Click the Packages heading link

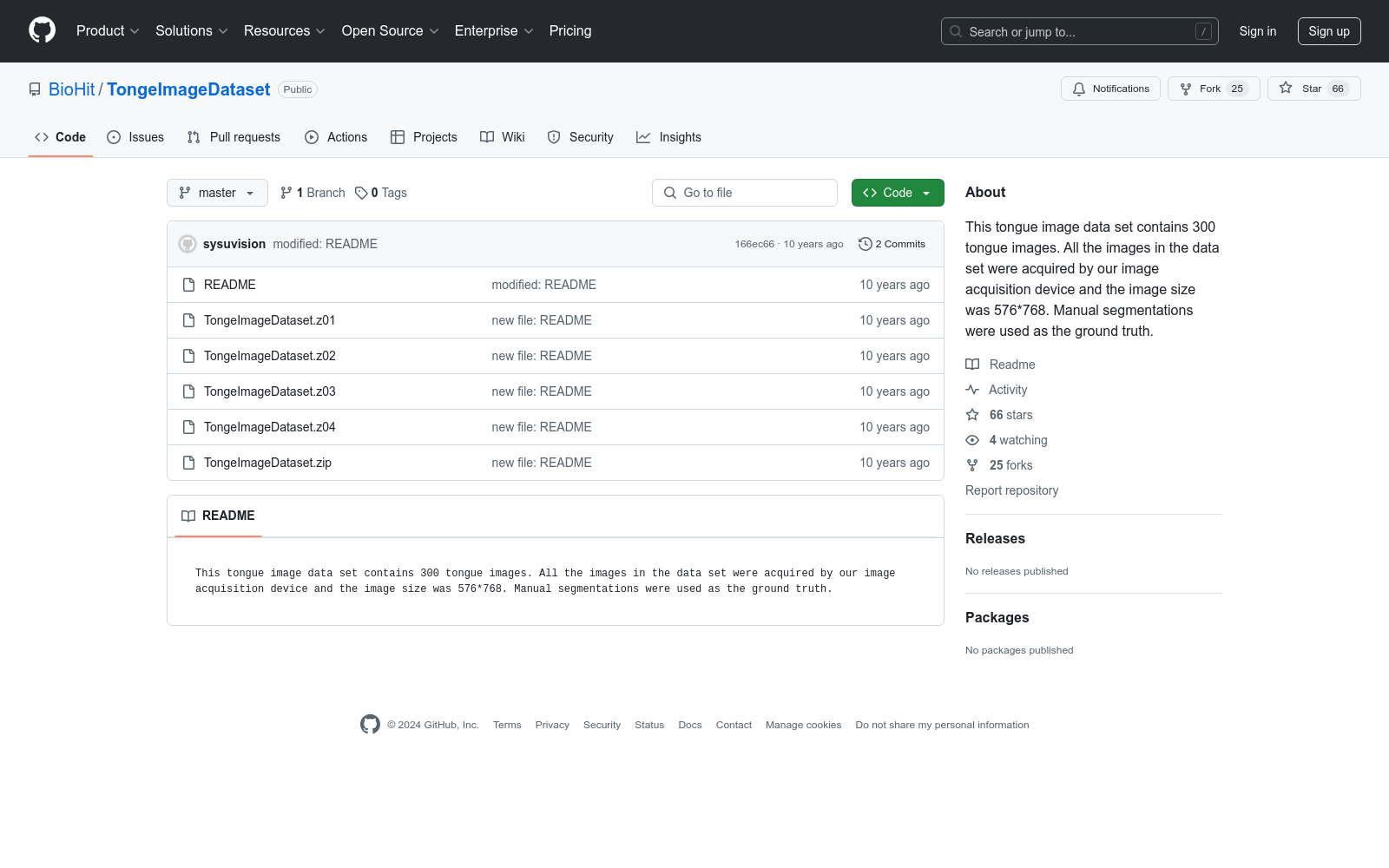(x=997, y=617)
